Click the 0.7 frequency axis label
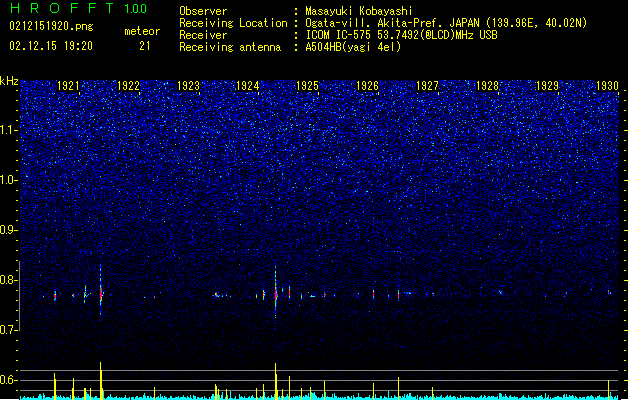629x400 pixels. tap(9, 330)
